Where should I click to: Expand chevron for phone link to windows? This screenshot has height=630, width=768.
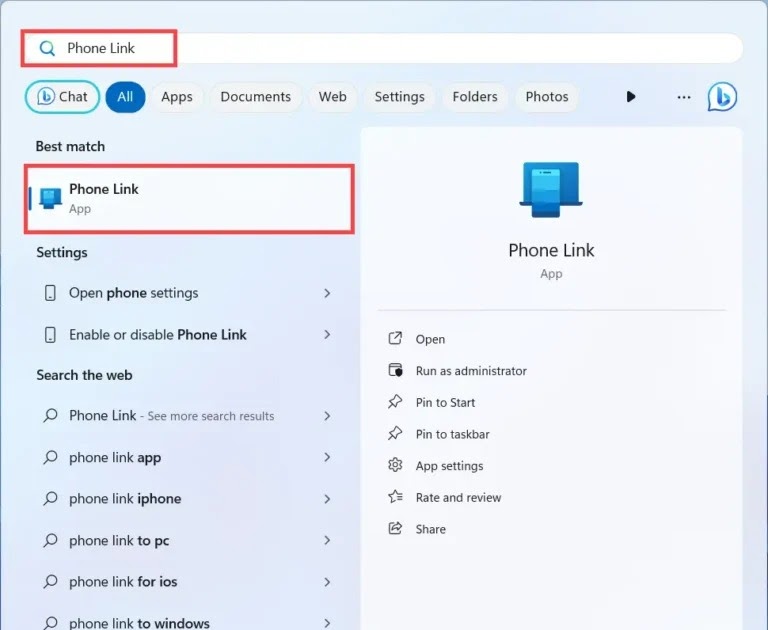pyautogui.click(x=327, y=623)
